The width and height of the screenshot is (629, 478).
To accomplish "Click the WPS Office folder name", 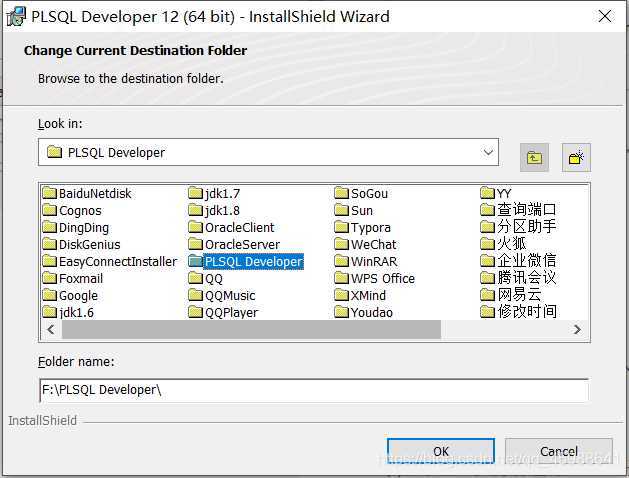I will (x=383, y=278).
